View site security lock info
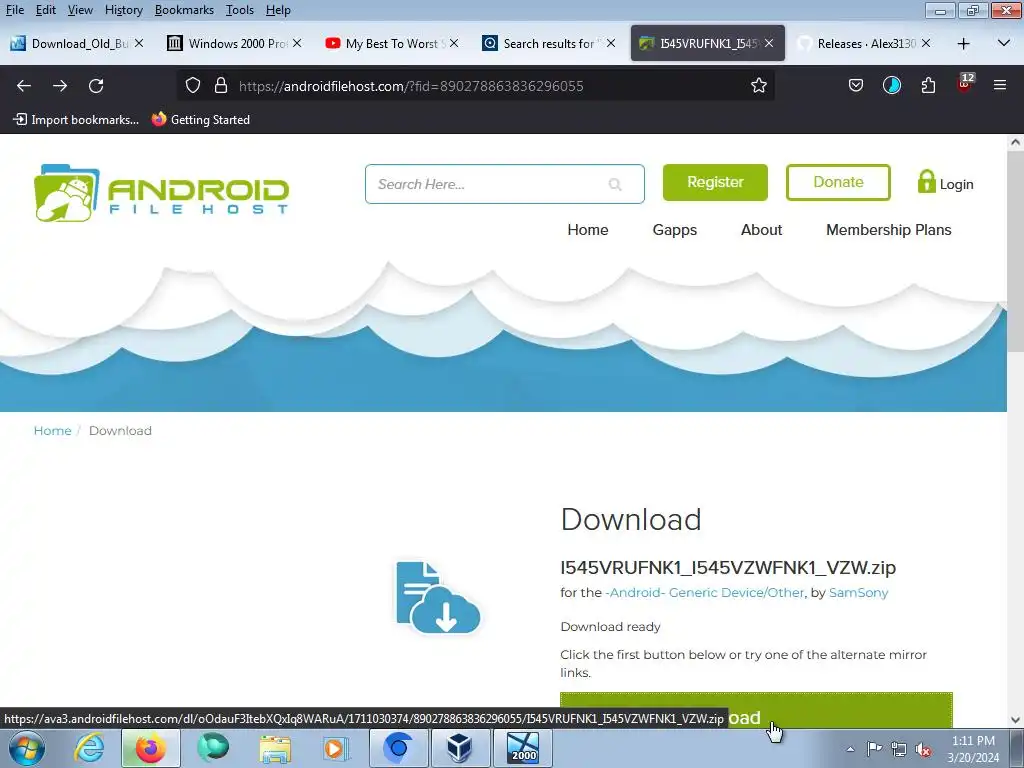The width and height of the screenshot is (1024, 768). coord(221,86)
